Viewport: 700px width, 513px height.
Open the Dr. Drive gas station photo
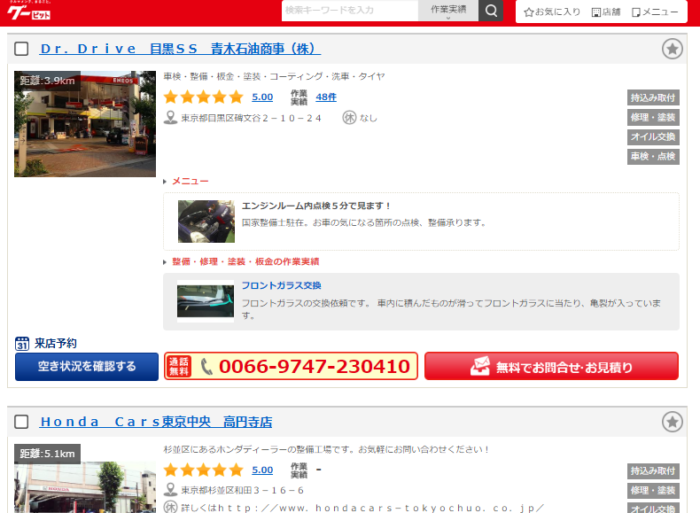pyautogui.click(x=85, y=124)
